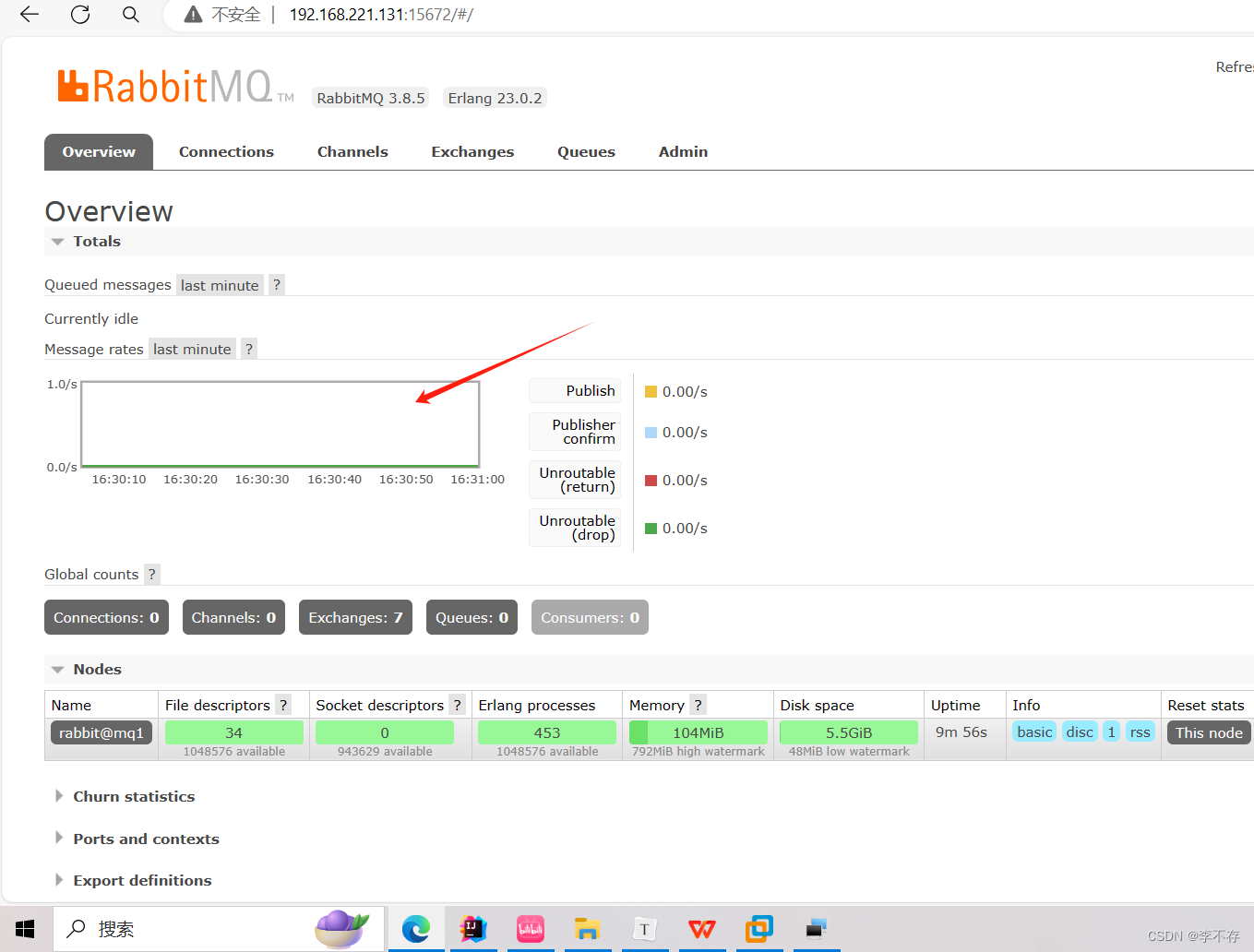Screen dimensions: 1254x952
Task: Click help icon next to Message rates
Action: tap(249, 349)
